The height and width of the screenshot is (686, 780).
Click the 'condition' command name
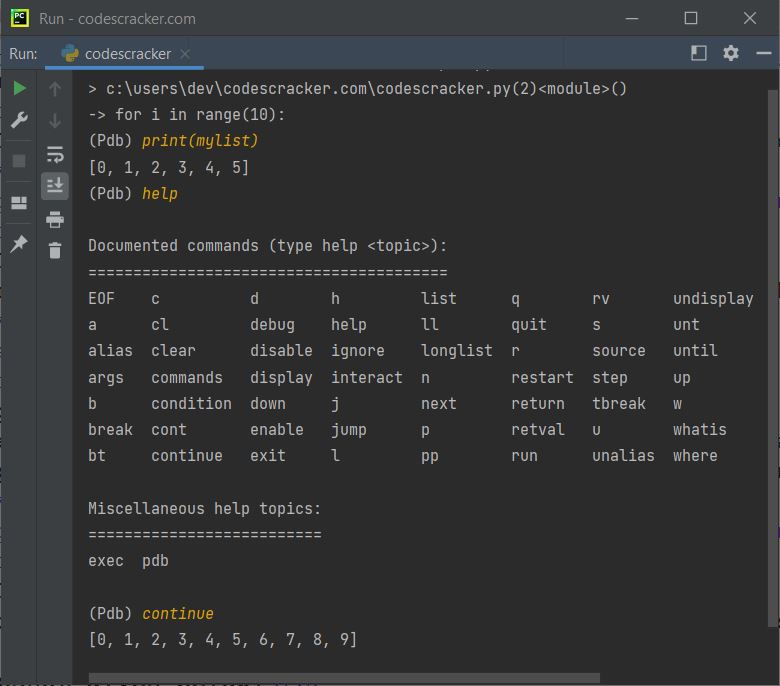click(x=191, y=403)
